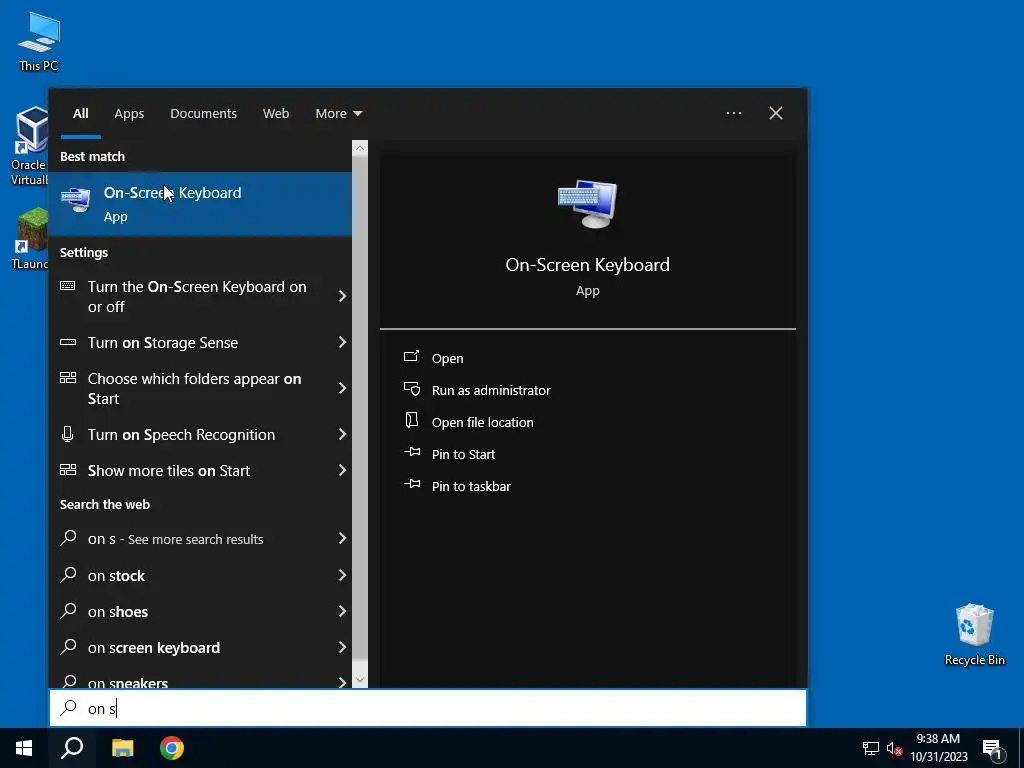This screenshot has height=768, width=1024.
Task: Click the large On-Screen Keyboard preview icon
Action: pos(587,204)
